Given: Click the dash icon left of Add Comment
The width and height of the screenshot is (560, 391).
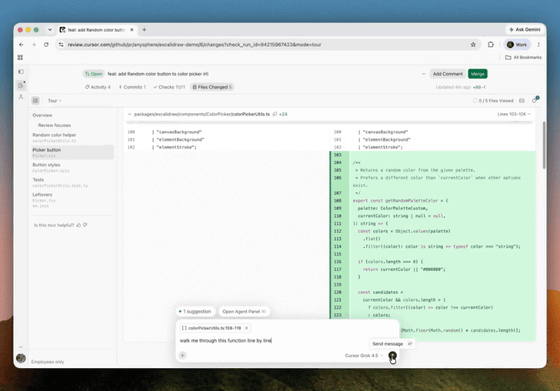Looking at the screenshot, I should [x=424, y=74].
